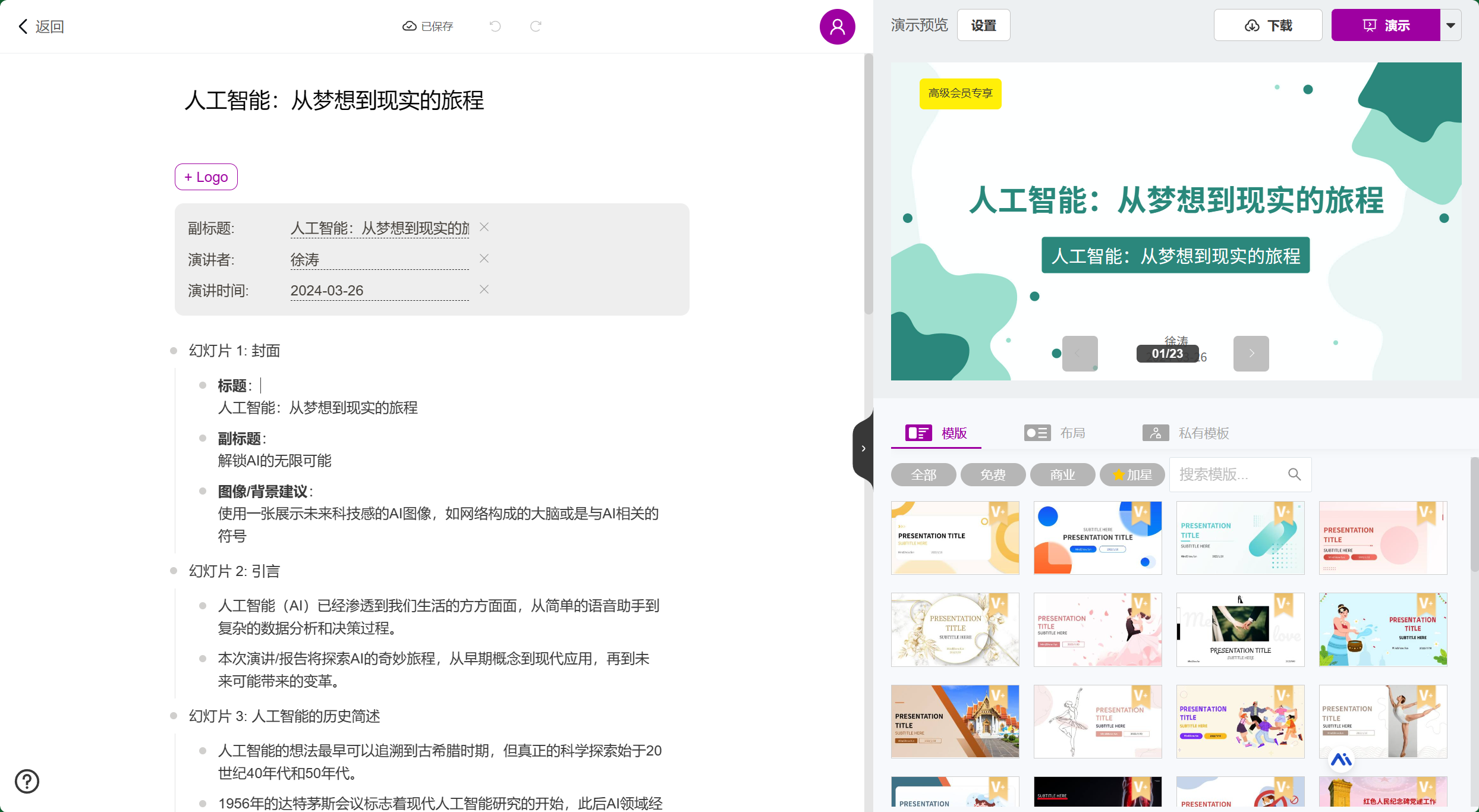Clear the 演讲者 field with its X icon

pos(483,258)
